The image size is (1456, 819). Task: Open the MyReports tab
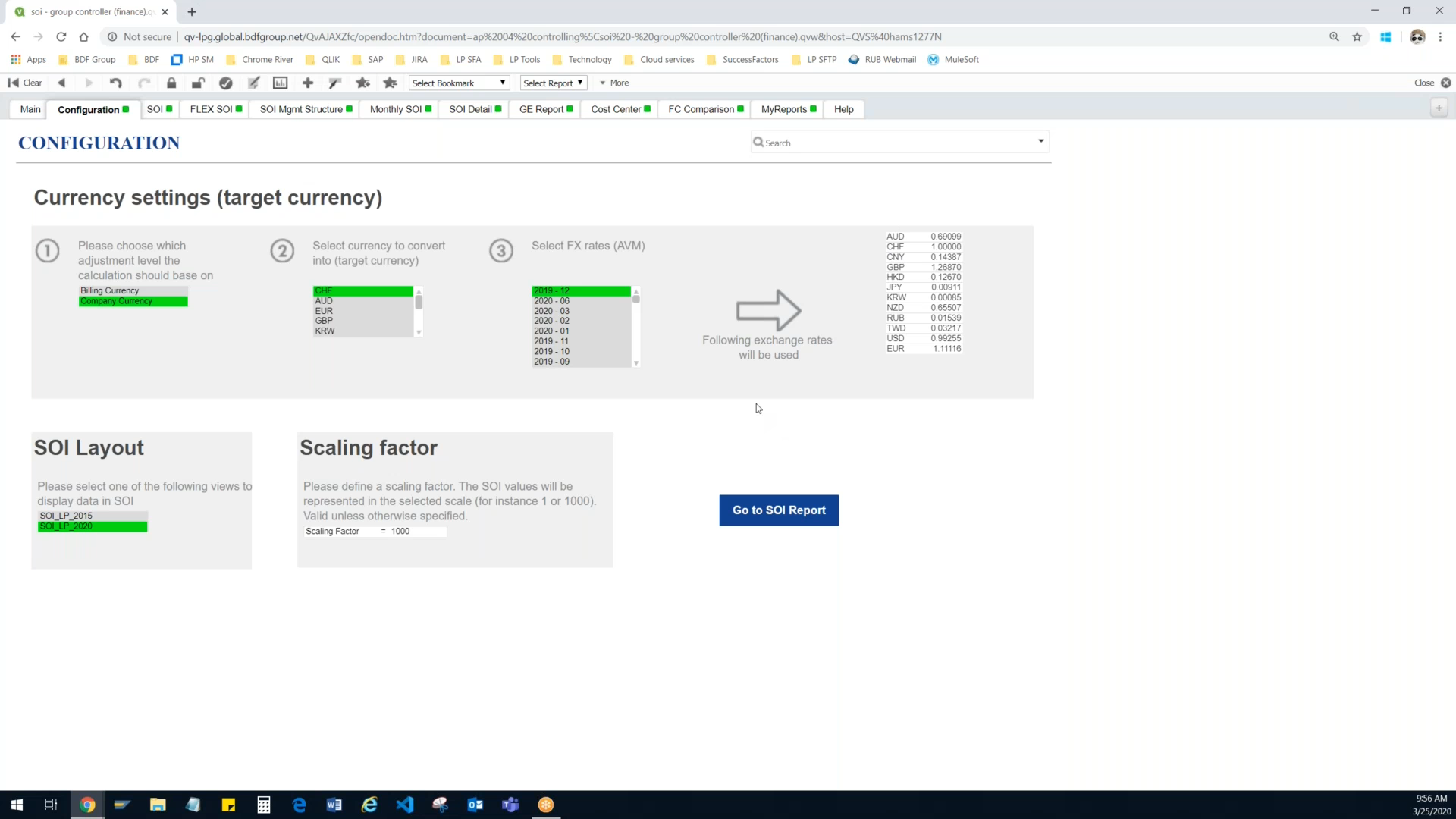(x=789, y=109)
